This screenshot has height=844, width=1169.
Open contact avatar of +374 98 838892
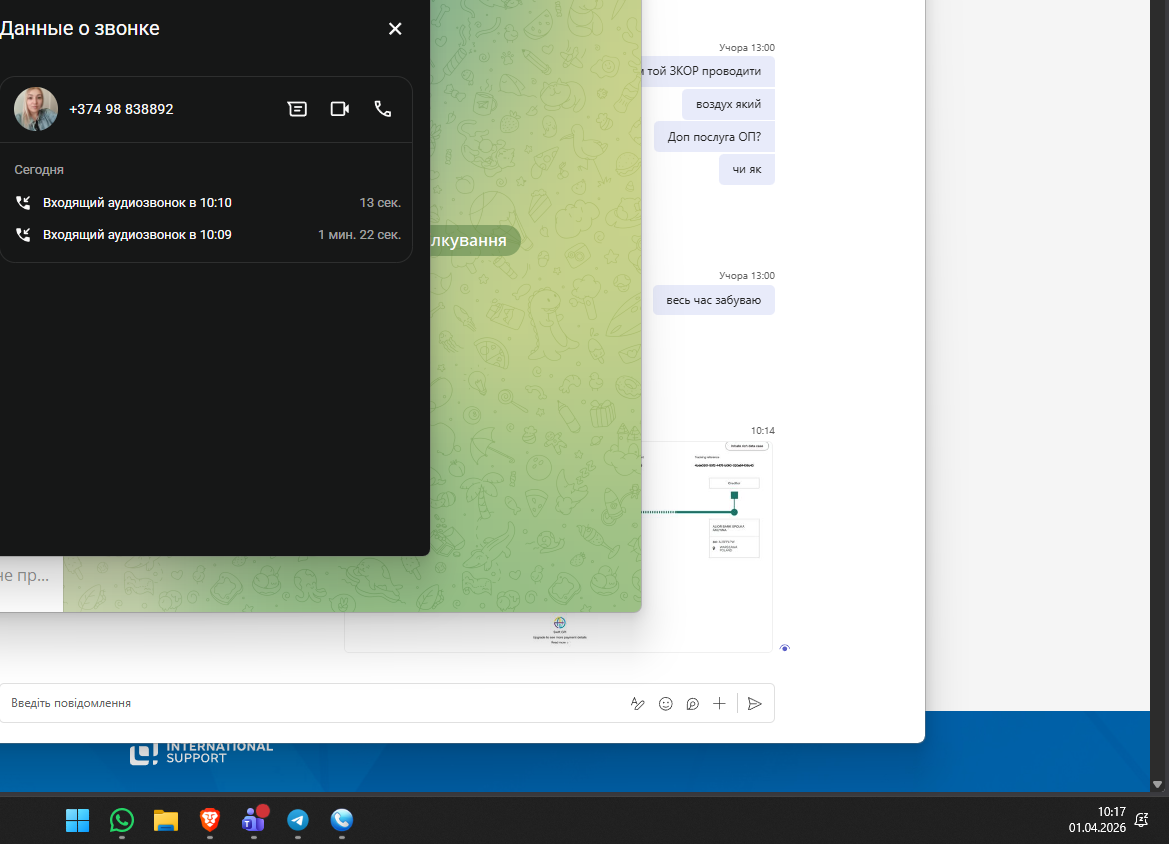coord(36,109)
